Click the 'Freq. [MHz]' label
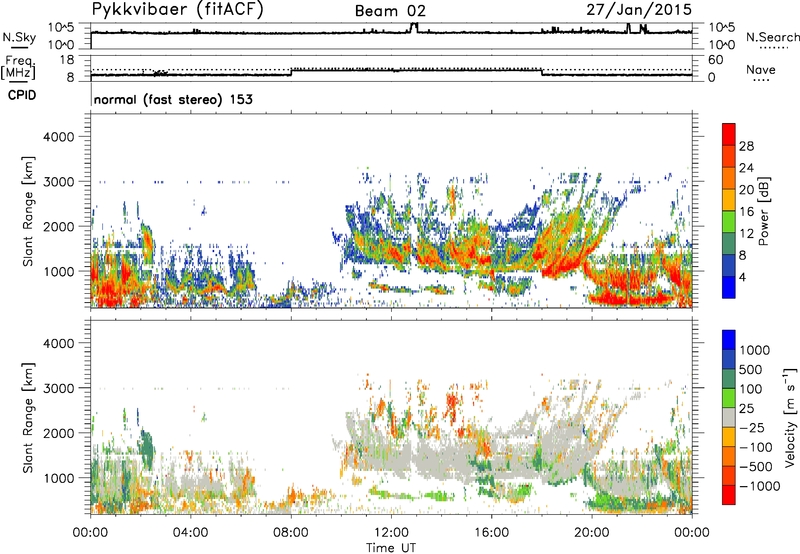The image size is (800, 554). [x=18, y=68]
